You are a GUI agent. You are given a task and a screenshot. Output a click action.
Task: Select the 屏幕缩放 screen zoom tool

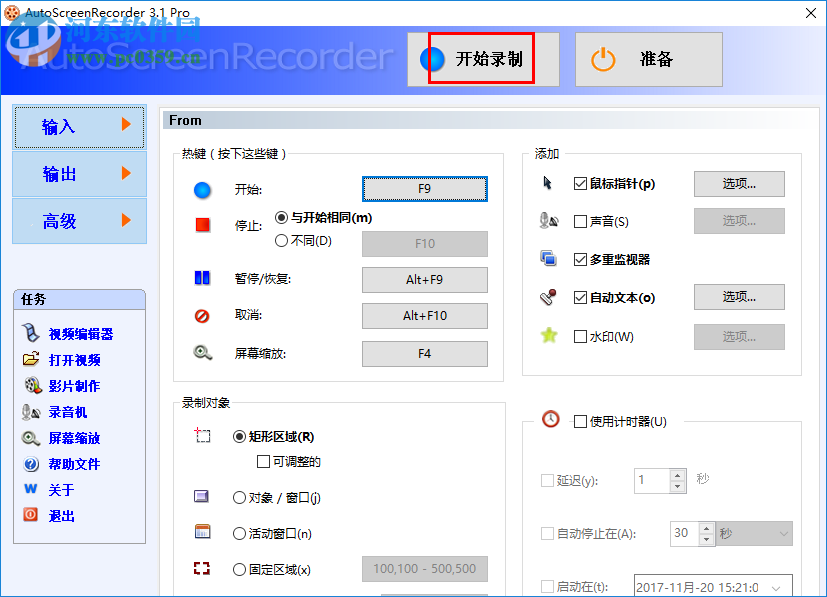point(29,437)
